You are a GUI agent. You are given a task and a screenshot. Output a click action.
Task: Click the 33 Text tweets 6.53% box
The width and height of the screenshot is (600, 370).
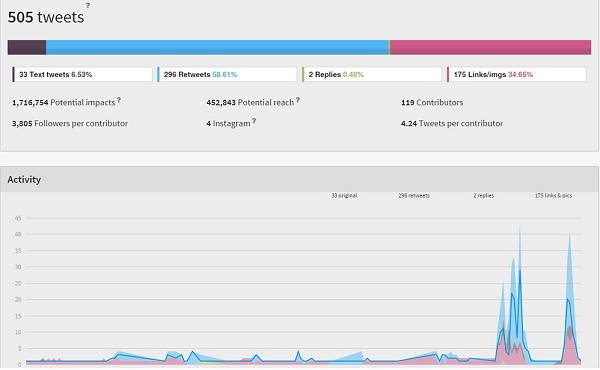point(82,74)
